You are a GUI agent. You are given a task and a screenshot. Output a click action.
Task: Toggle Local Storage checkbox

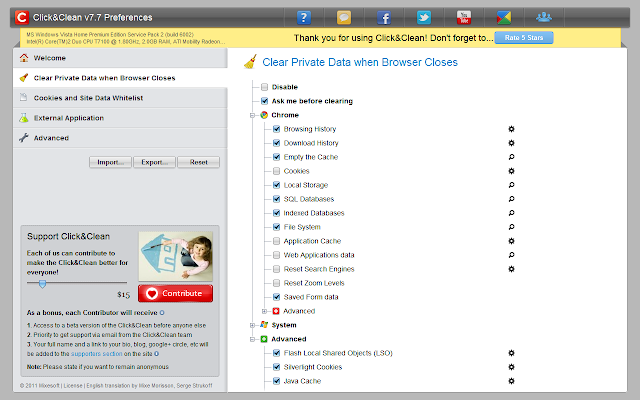coord(276,185)
